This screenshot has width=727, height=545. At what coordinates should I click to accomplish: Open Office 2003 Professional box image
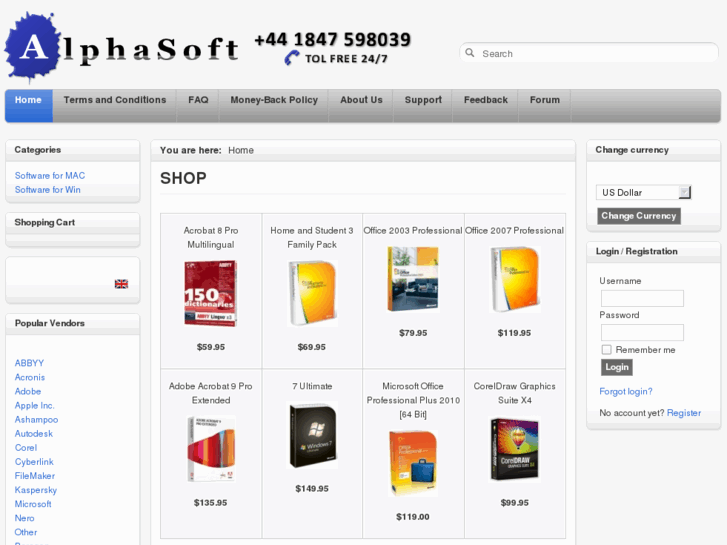413,279
